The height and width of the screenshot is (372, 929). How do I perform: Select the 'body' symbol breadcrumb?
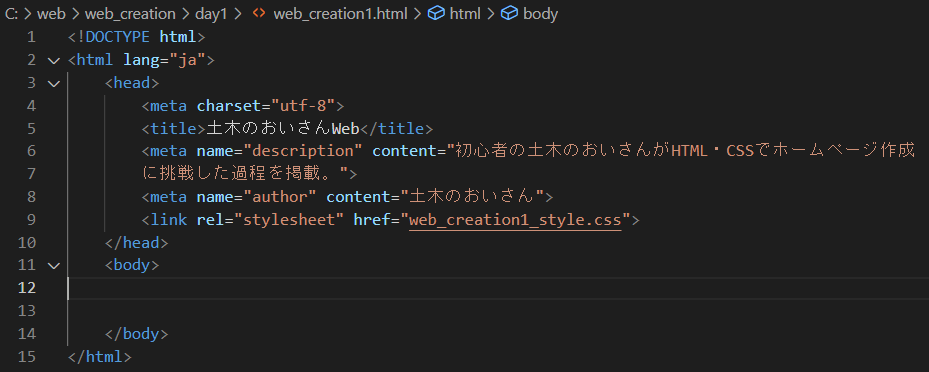540,14
